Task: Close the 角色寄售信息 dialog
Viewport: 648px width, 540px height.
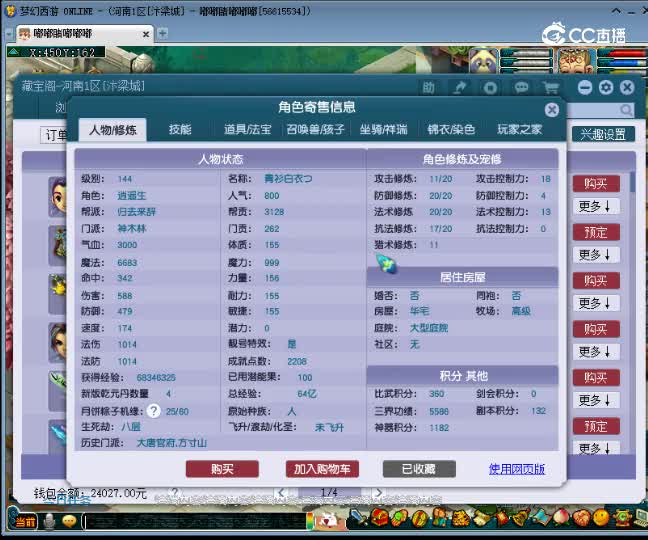Action: pos(552,109)
